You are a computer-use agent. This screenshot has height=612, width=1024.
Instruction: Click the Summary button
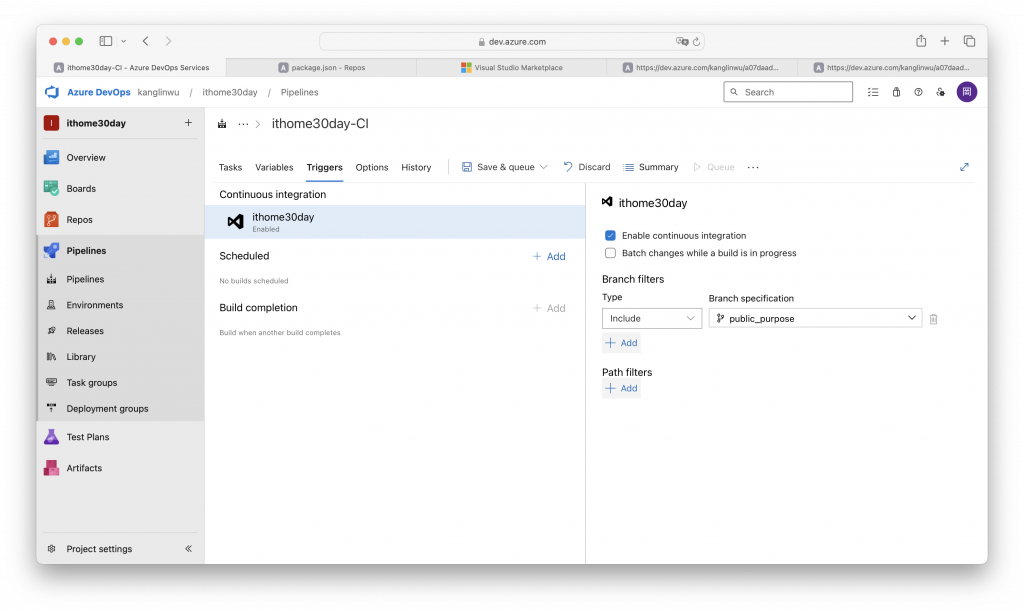(650, 167)
